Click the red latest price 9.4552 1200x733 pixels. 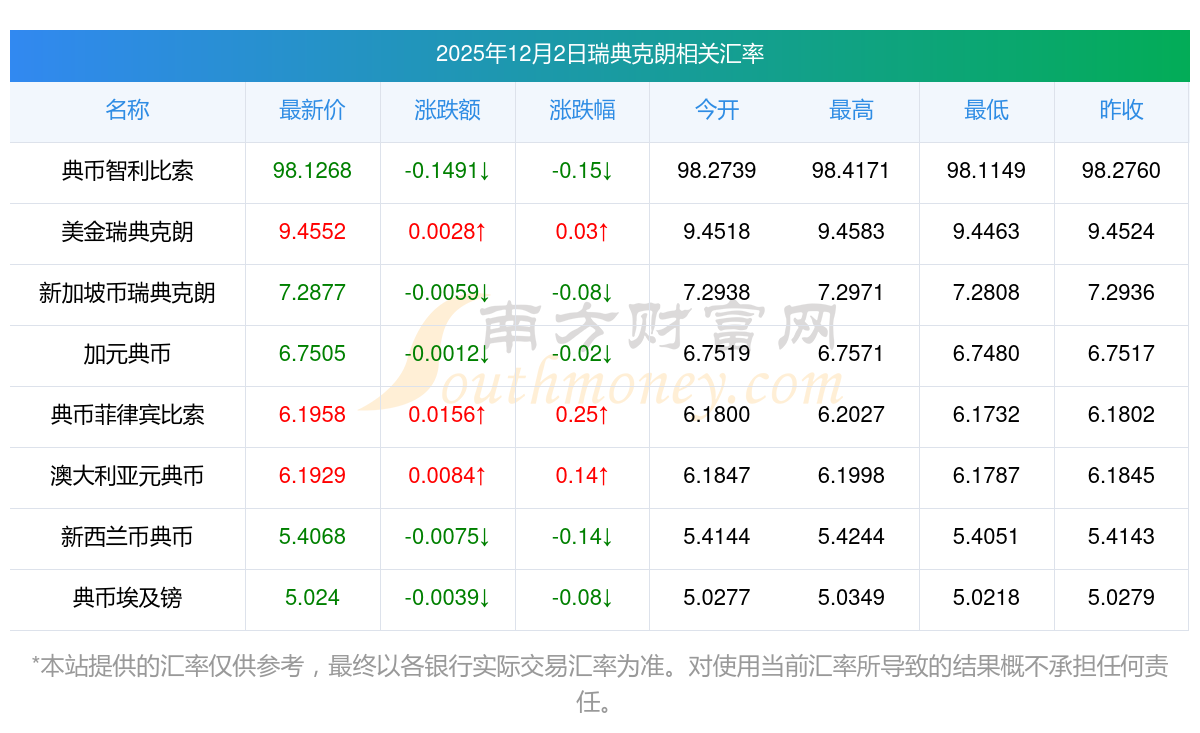click(312, 232)
